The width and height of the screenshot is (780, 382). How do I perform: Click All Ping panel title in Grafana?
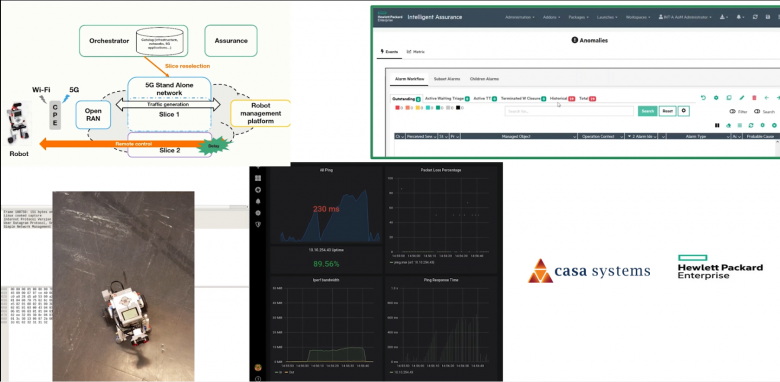click(326, 170)
